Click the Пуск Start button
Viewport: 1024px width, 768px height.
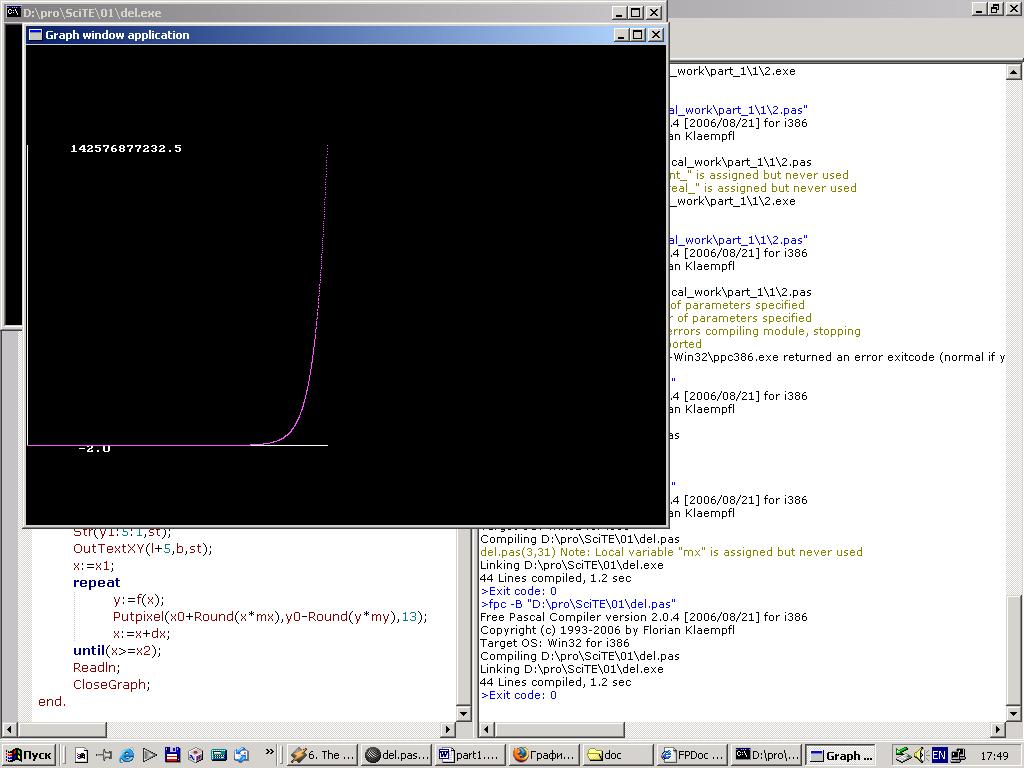(x=30, y=755)
